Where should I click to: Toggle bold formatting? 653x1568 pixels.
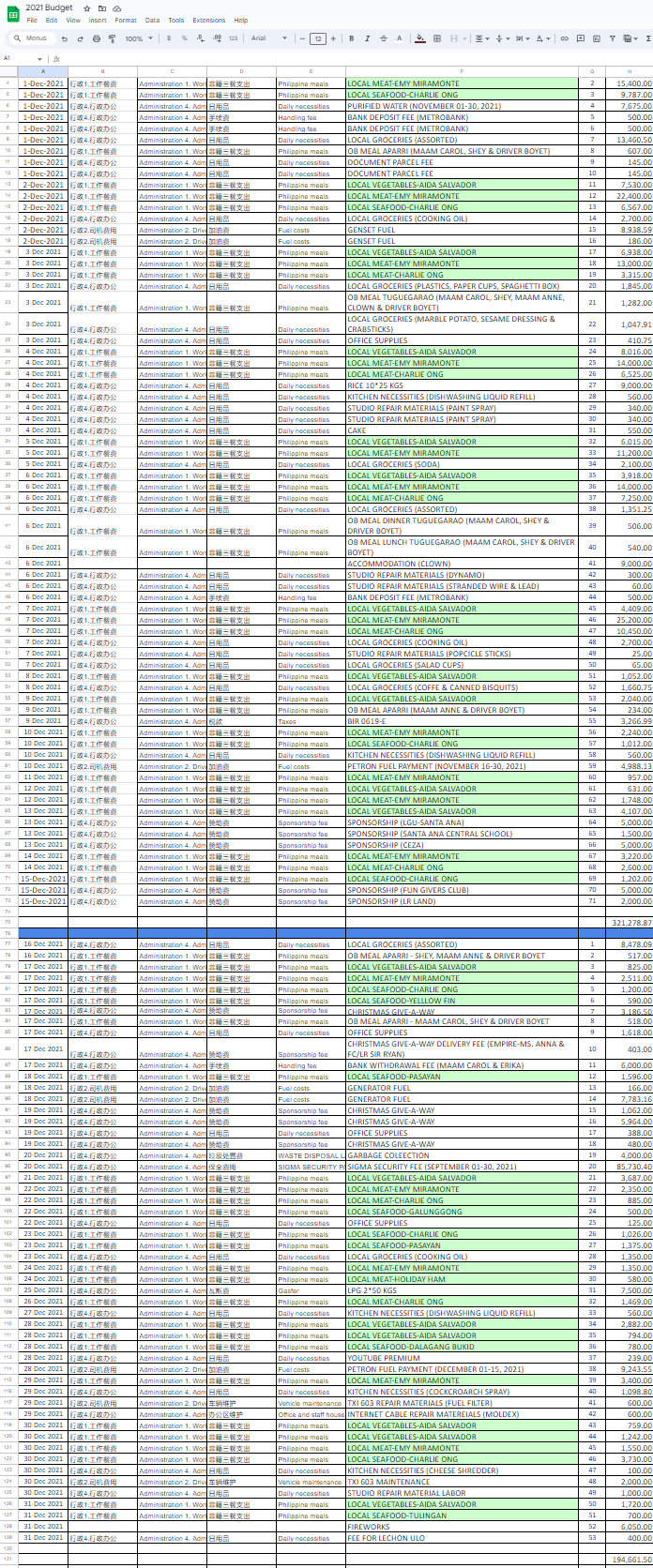pos(352,38)
